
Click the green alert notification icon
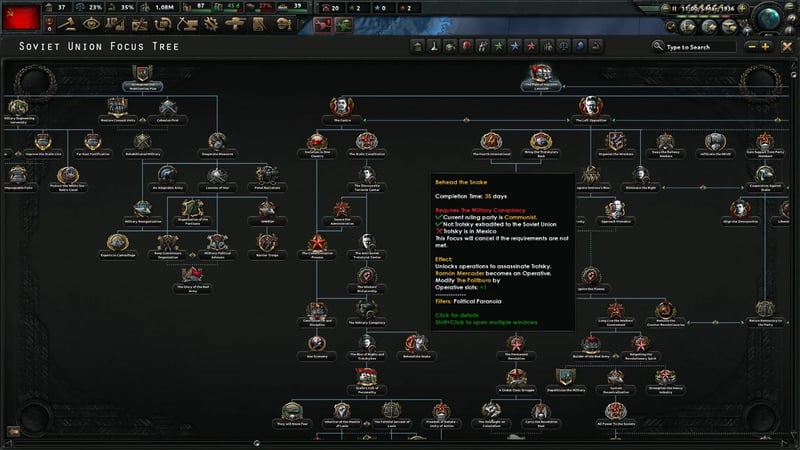pos(344,24)
